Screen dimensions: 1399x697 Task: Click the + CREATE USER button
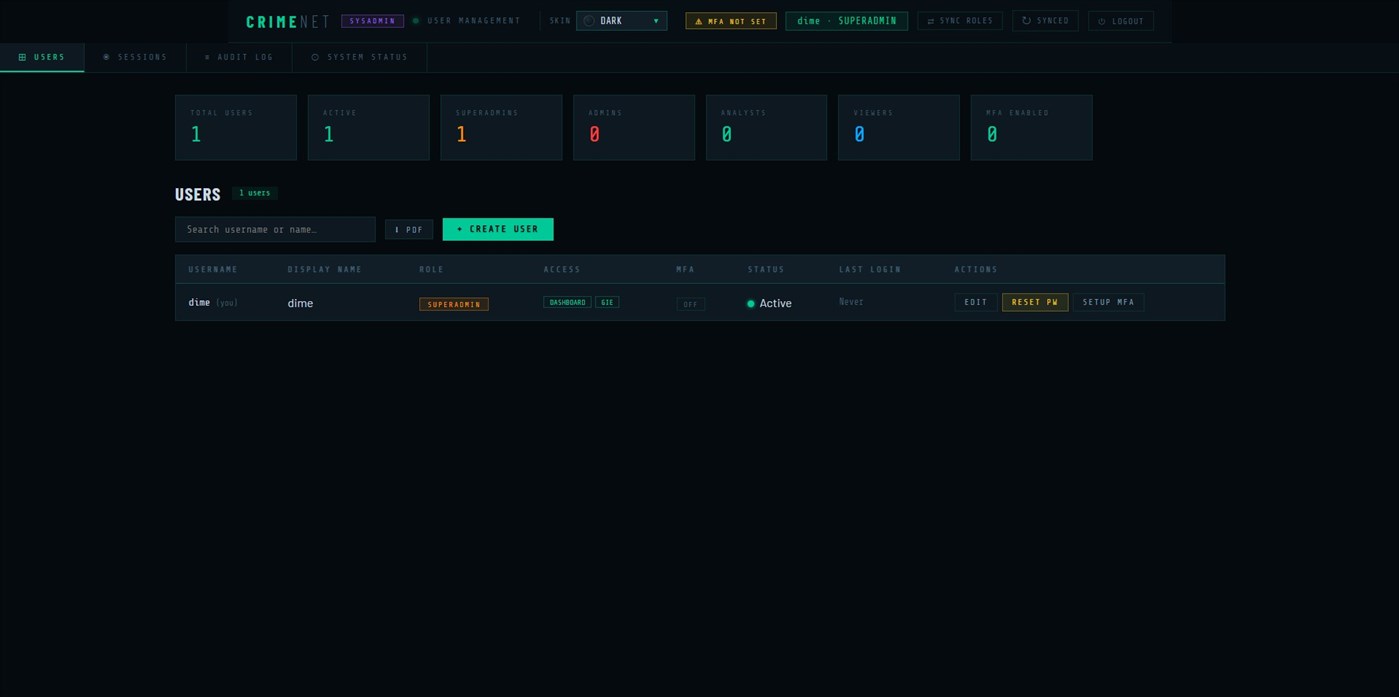(498, 229)
